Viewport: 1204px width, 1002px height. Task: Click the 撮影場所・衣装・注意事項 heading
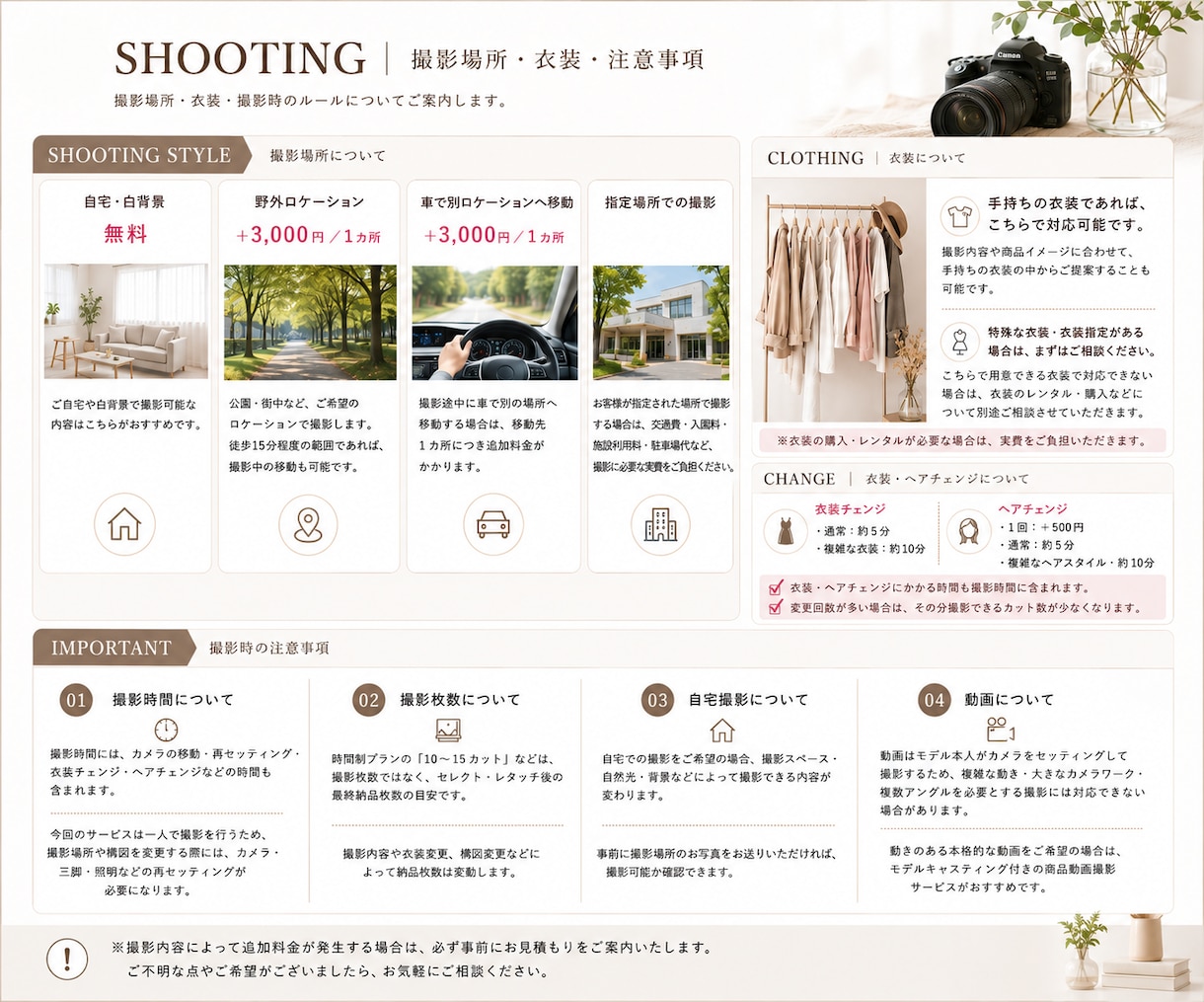click(x=558, y=60)
